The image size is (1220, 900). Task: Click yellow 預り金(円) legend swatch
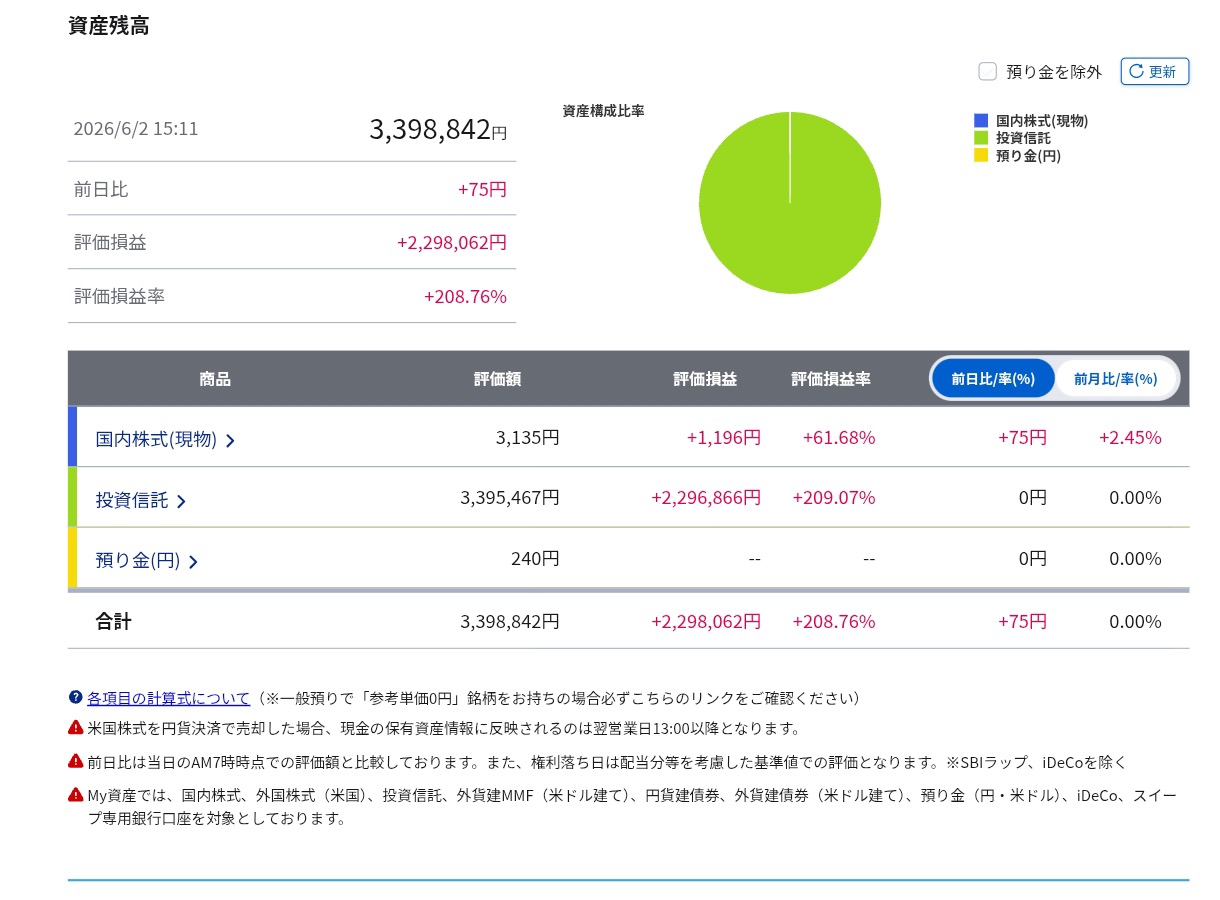tap(981, 155)
